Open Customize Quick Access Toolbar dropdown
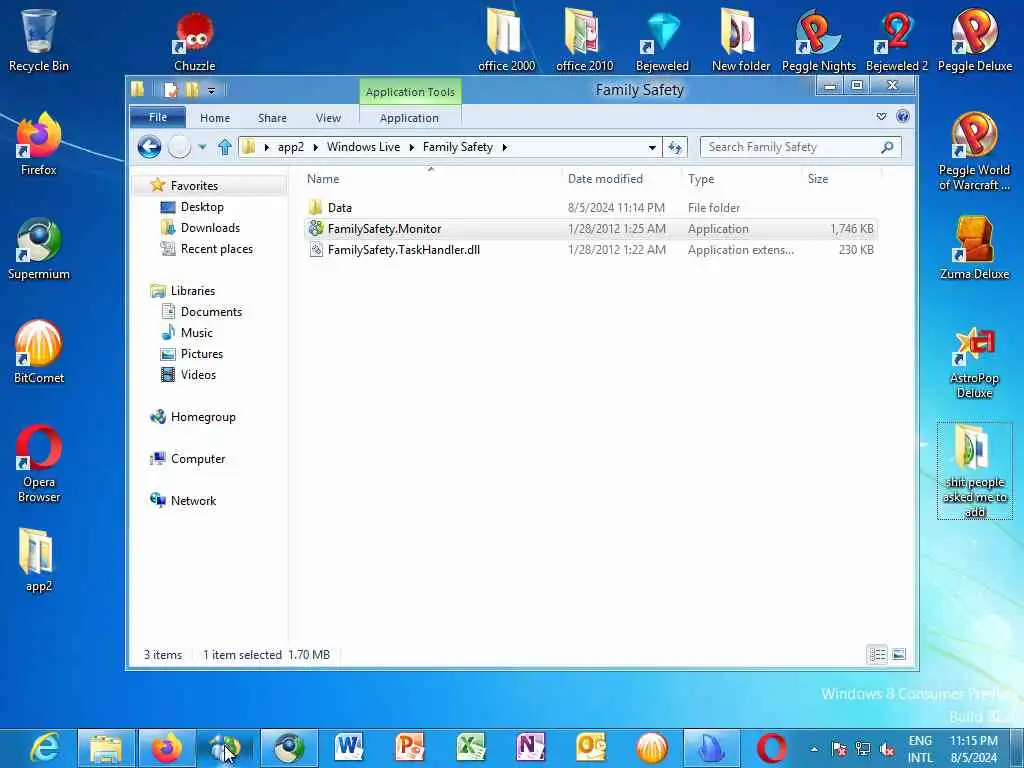This screenshot has width=1024, height=768. point(211,91)
